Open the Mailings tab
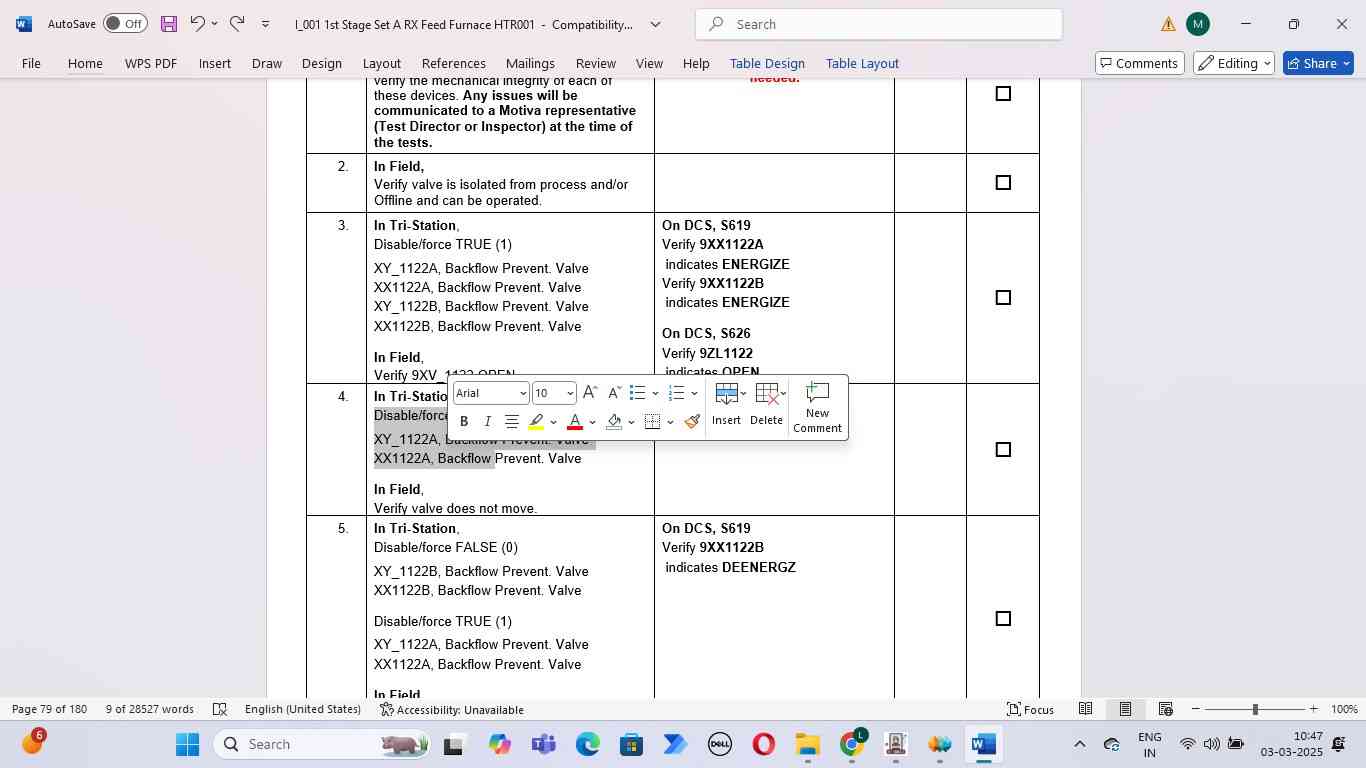This screenshot has height=768, width=1366. click(530, 63)
